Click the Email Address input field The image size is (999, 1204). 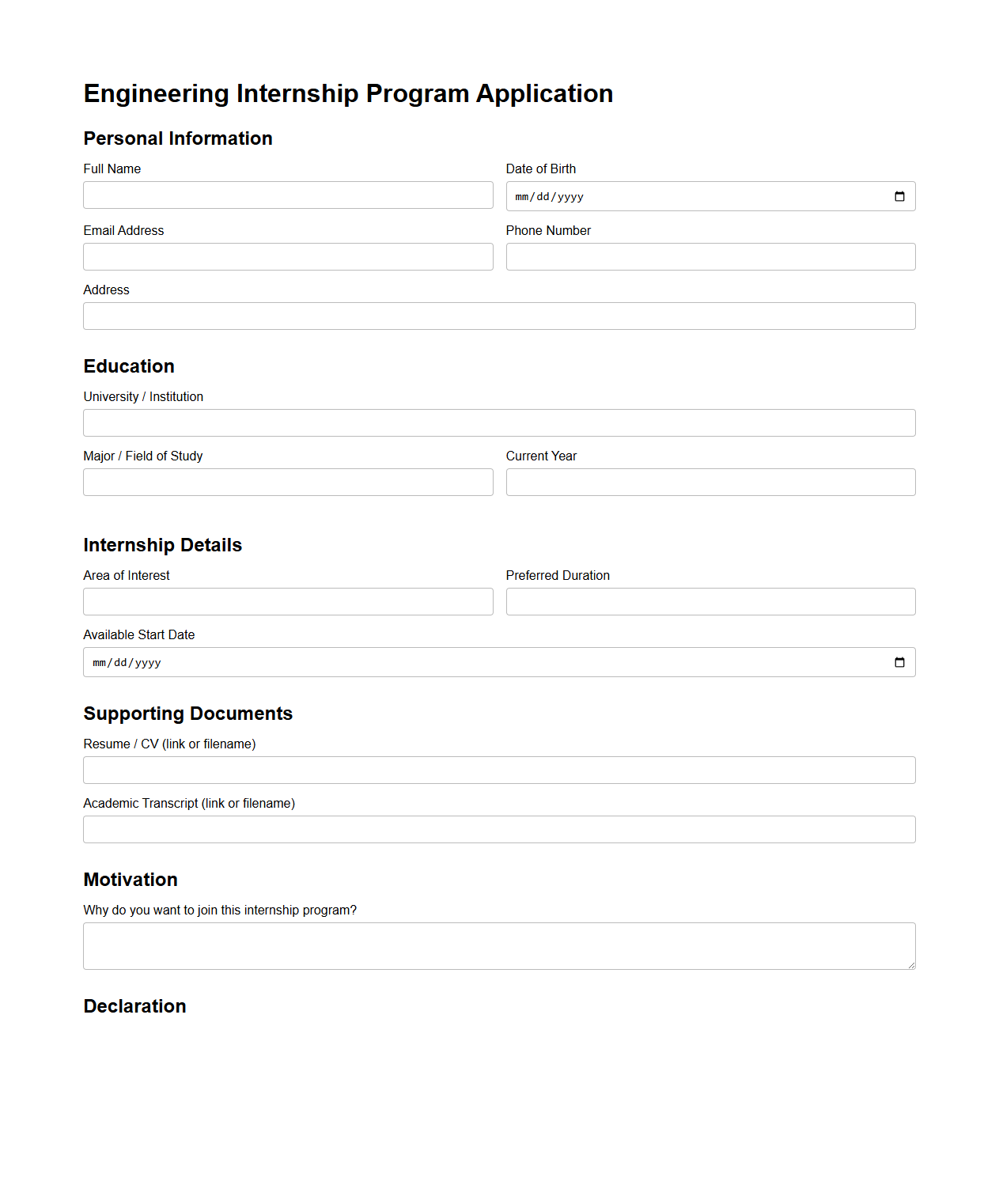[x=288, y=256]
